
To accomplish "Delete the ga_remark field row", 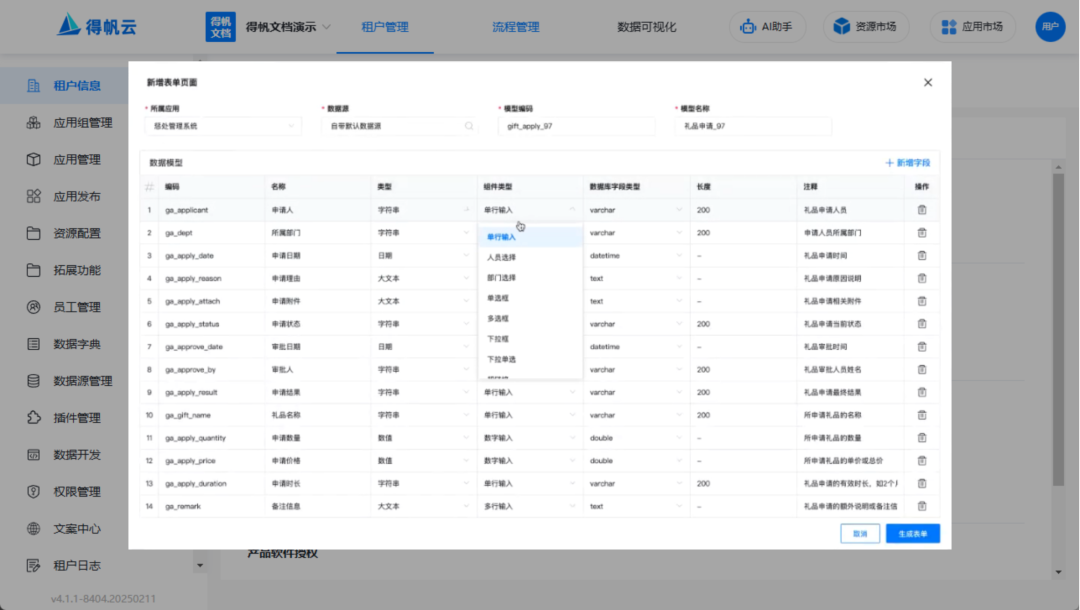I will pos(921,506).
